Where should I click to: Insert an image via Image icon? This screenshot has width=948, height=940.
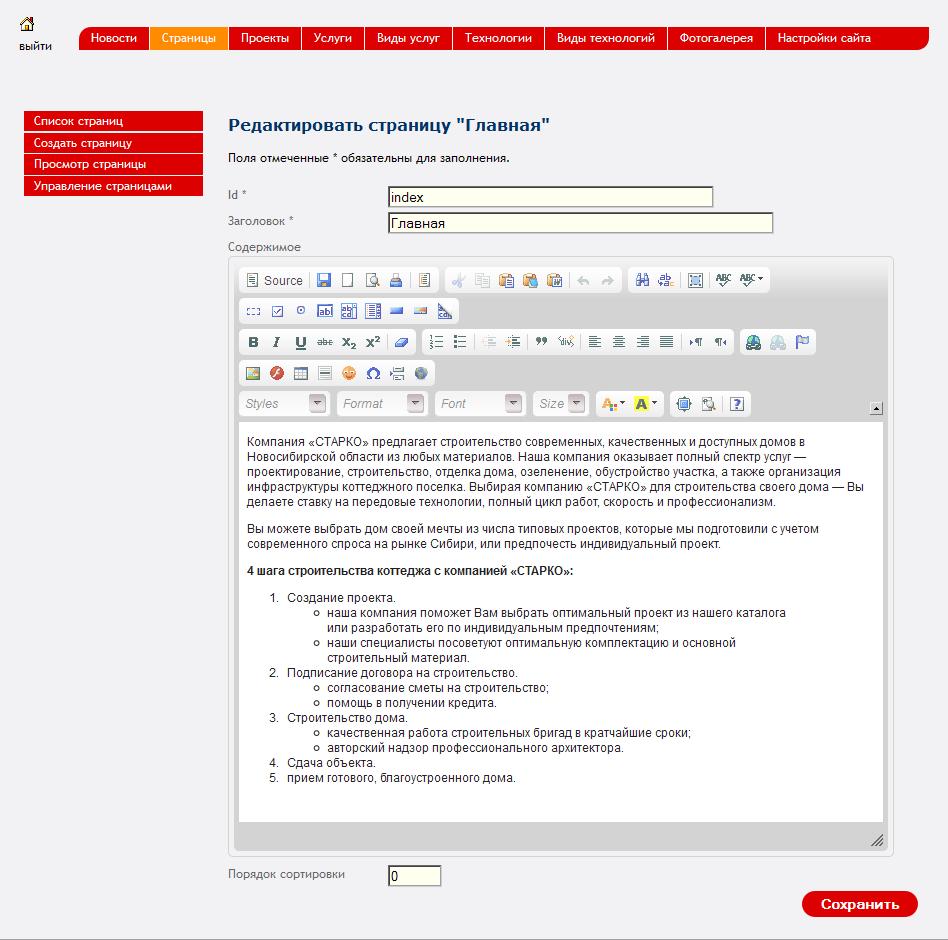pos(253,374)
